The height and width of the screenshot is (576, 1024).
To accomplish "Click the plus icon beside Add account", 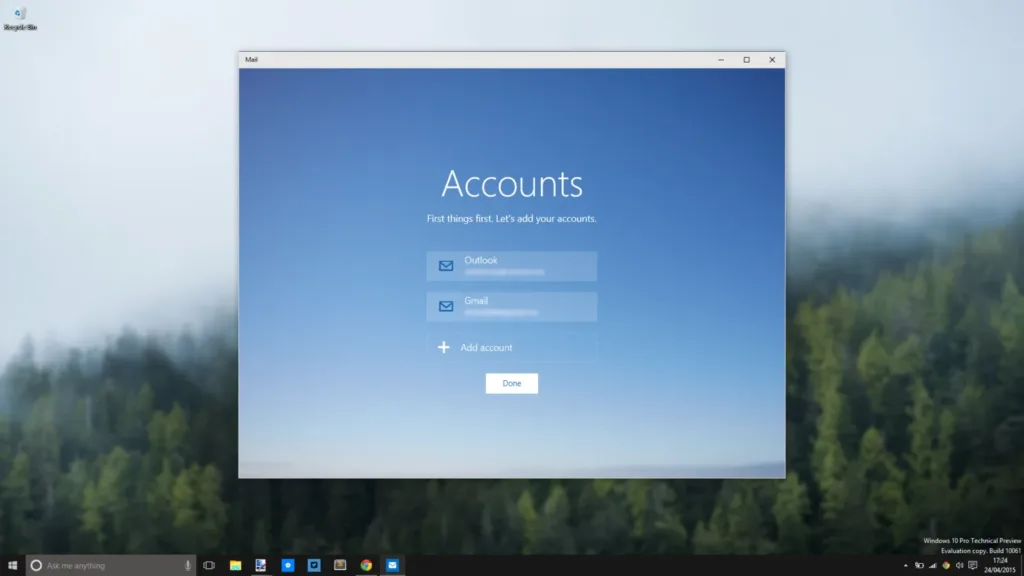I will point(443,347).
